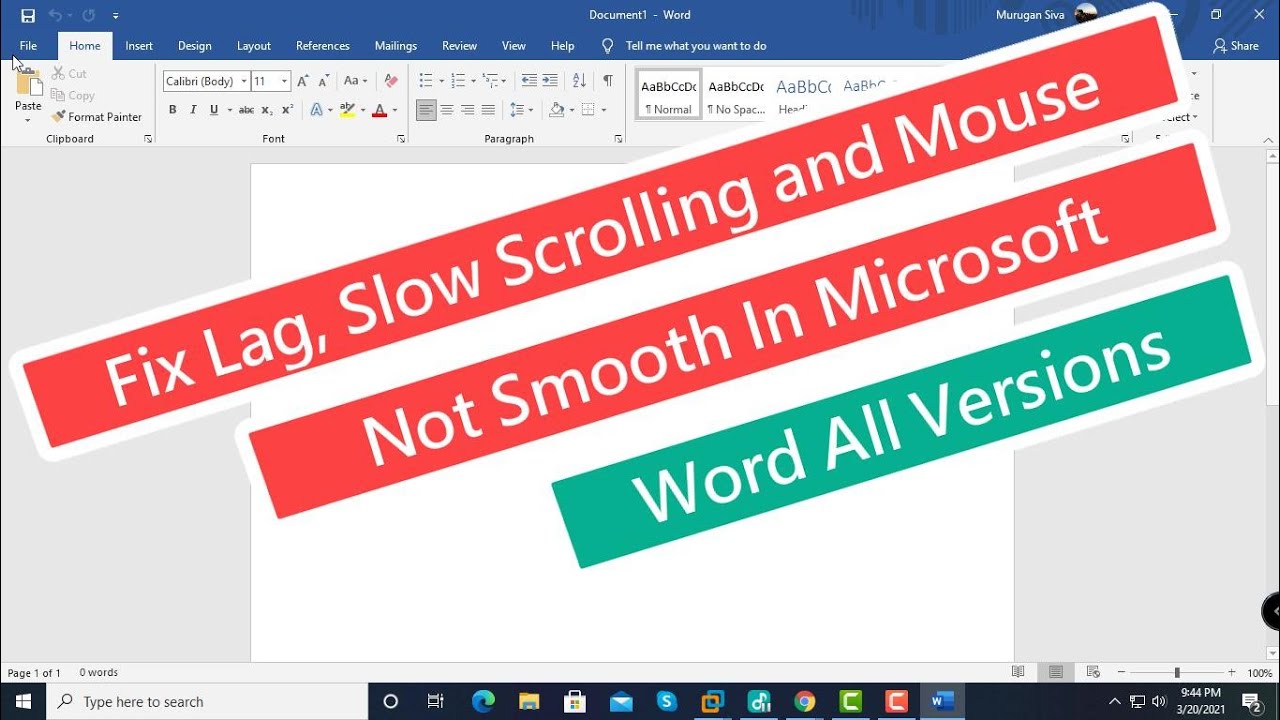Open Clipboard pane launcher
Screen dimensions: 1280x720
click(x=148, y=139)
